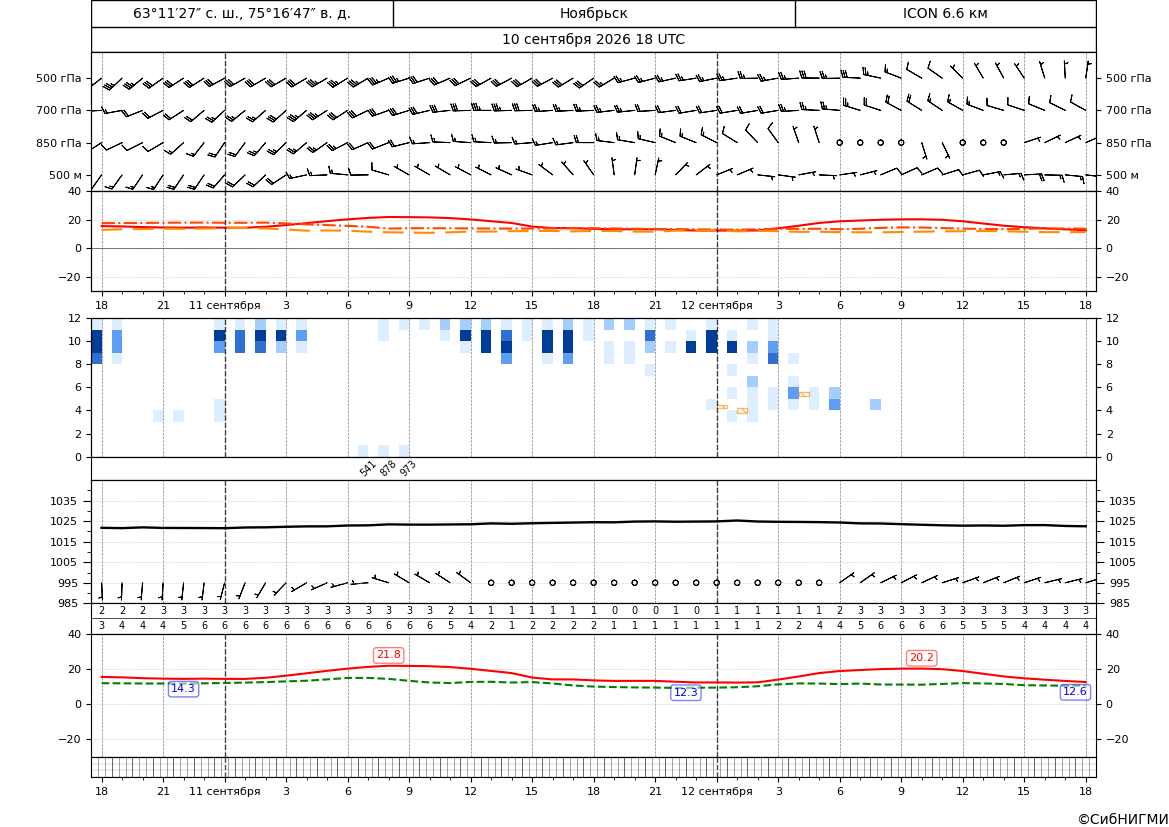This screenshot has width=1169, height=827.
Task: Click the left 500 гПа level label
Action: coord(59,78)
